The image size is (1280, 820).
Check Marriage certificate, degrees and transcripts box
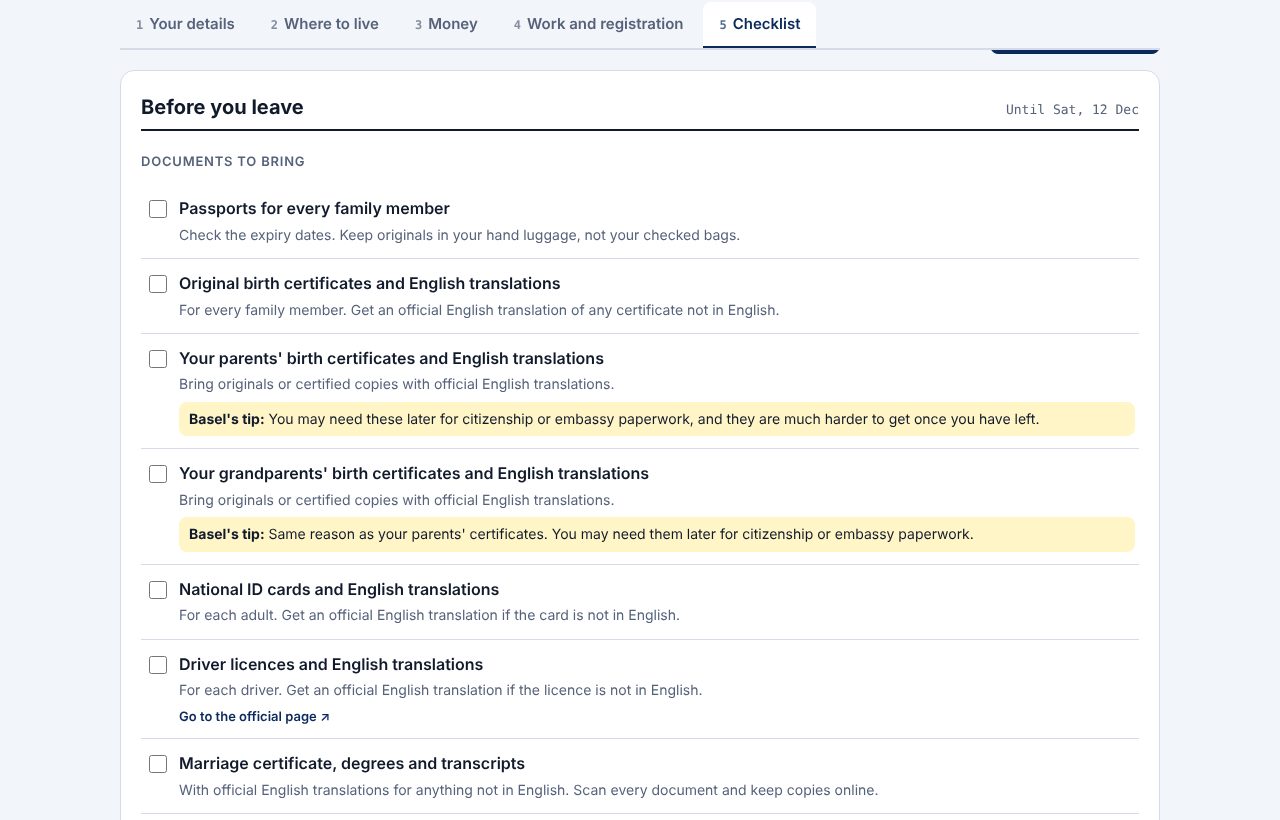pyautogui.click(x=158, y=764)
